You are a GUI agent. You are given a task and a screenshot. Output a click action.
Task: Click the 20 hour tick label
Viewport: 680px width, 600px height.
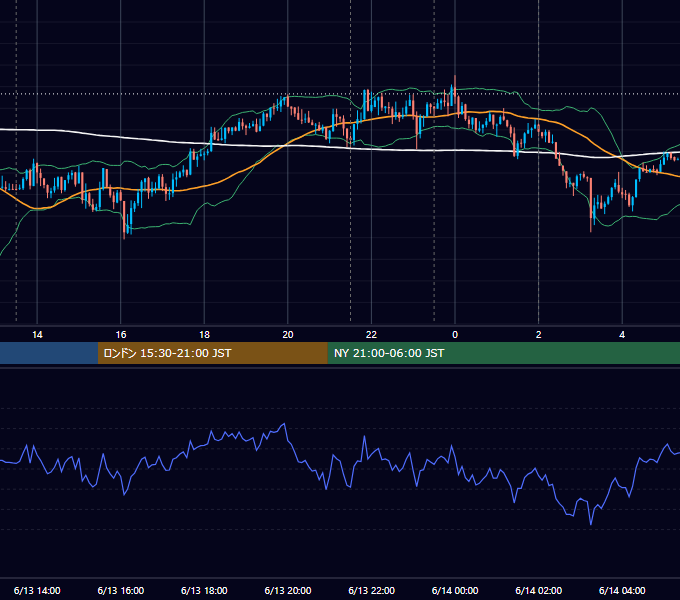pos(288,335)
